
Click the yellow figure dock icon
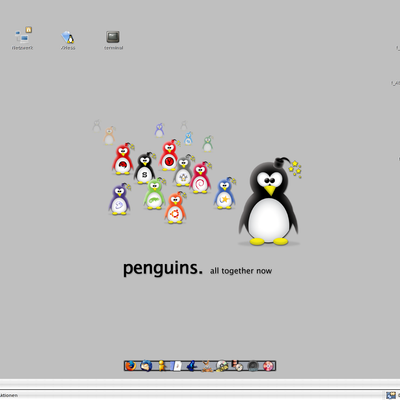click(162, 366)
